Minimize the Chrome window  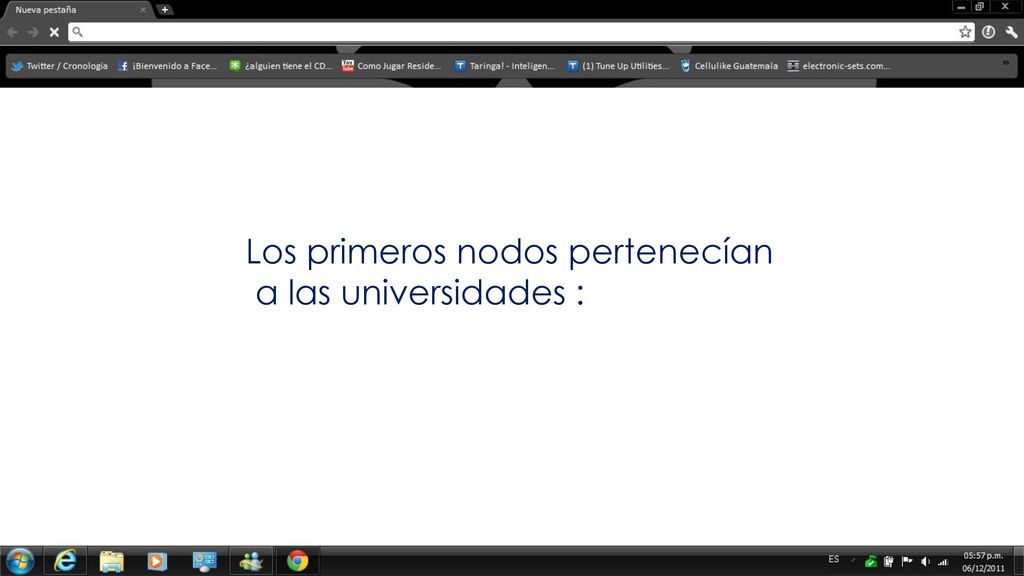(x=961, y=7)
